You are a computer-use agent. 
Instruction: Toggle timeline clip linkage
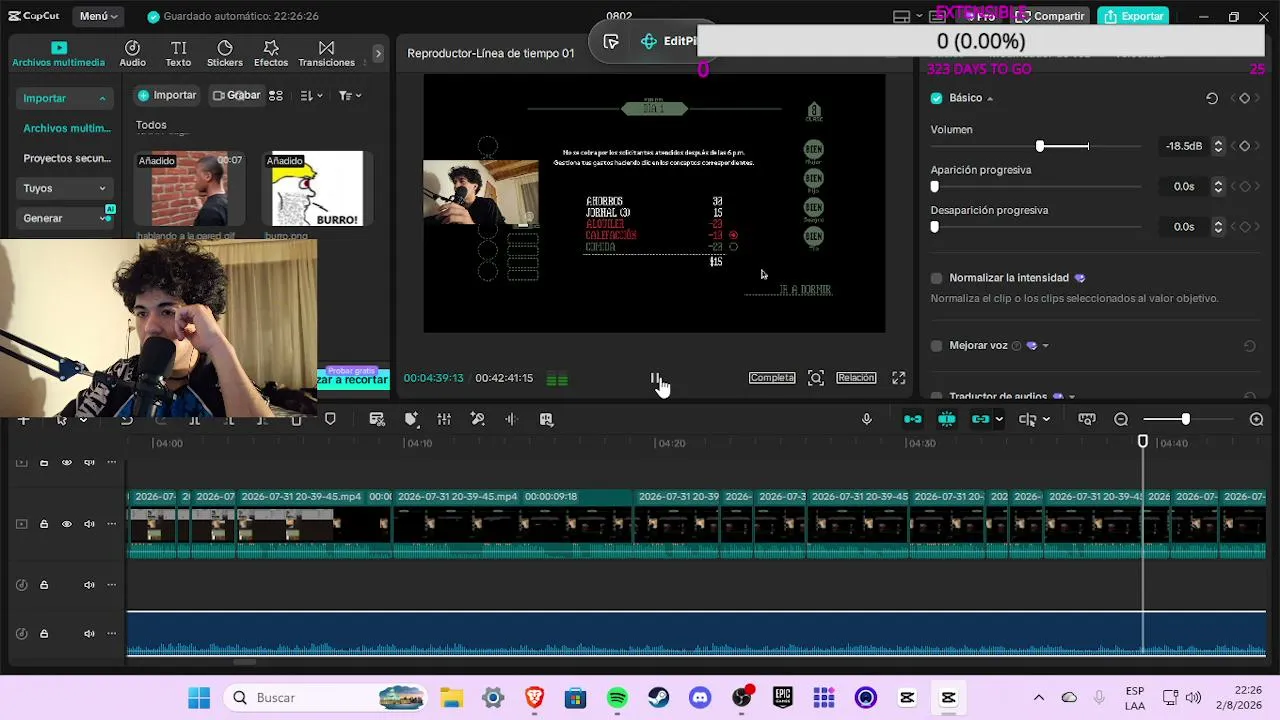pos(980,419)
